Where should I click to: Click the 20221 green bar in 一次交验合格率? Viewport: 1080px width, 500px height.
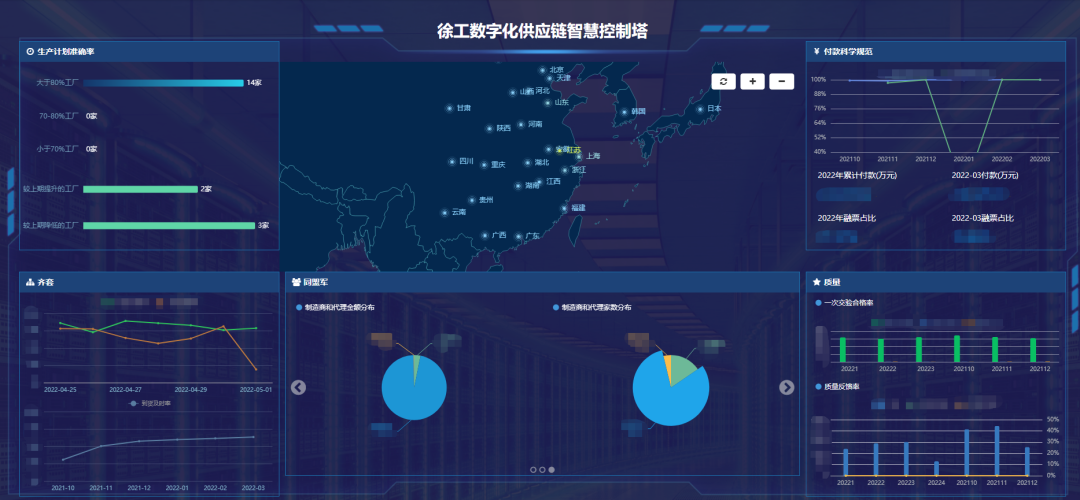pyautogui.click(x=842, y=349)
